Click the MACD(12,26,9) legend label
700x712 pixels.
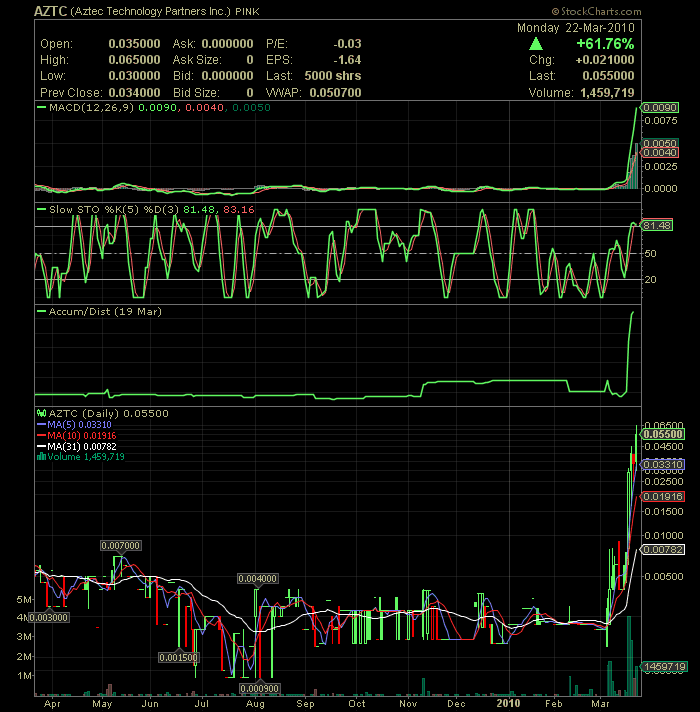(91, 108)
